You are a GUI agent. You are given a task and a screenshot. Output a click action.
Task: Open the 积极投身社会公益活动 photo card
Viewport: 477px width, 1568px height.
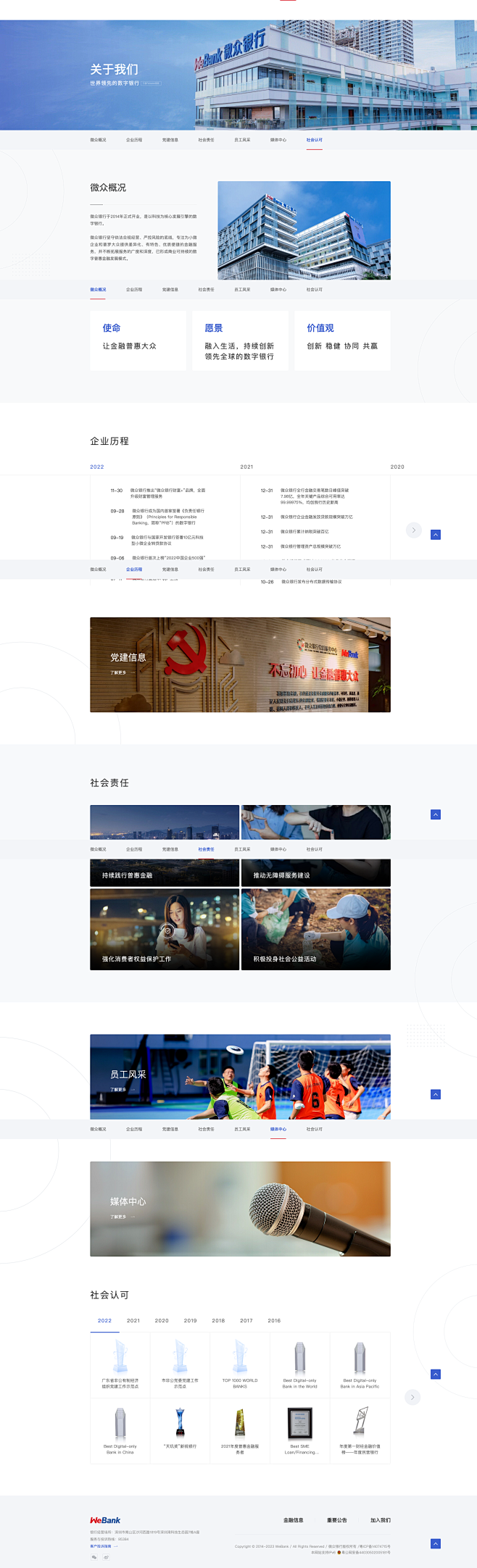[316, 930]
